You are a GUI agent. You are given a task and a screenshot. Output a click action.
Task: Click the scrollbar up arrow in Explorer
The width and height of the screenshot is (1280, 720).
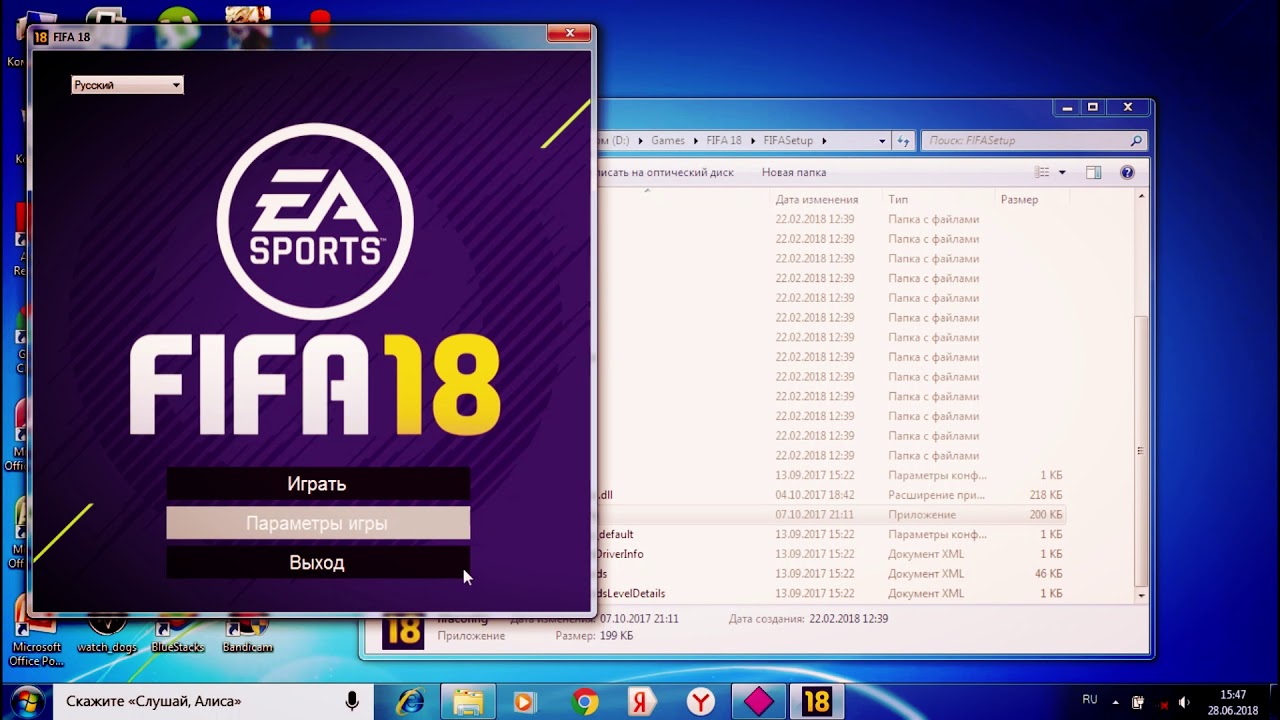point(1141,198)
